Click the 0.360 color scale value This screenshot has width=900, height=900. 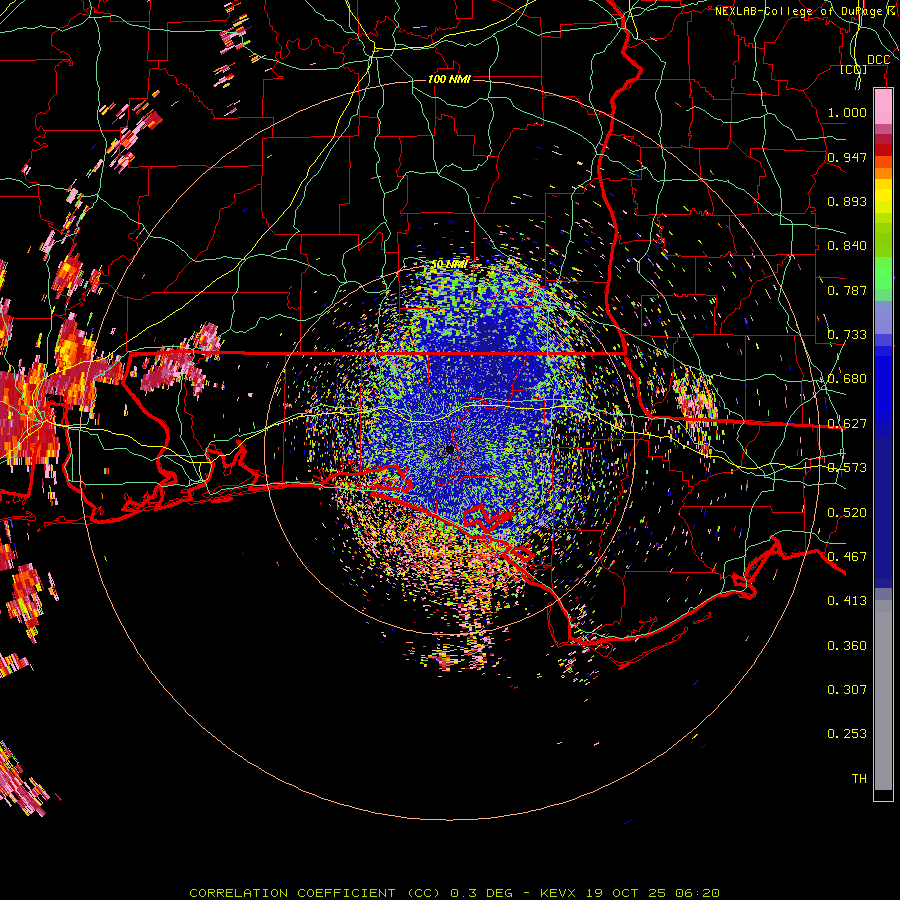[x=847, y=646]
